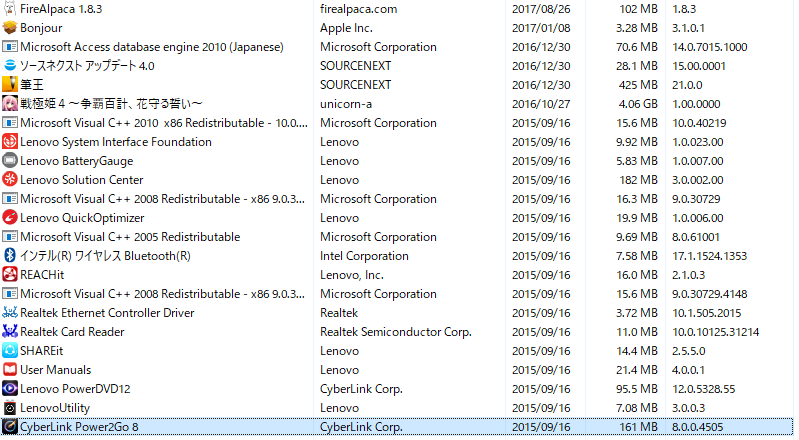Select Microsoft Visual C++ 2005 Redistributable name

(x=130, y=237)
